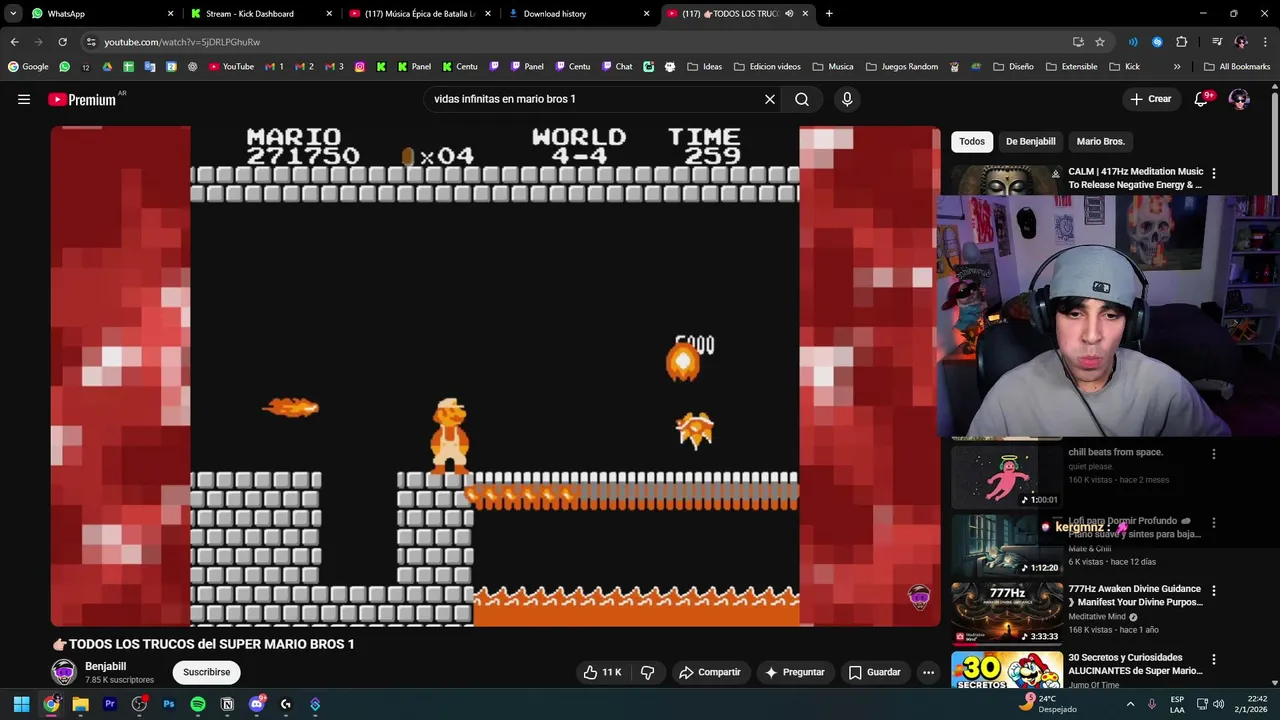Open the YouTube guide hamburger menu
The height and width of the screenshot is (720, 1280).
click(x=24, y=99)
